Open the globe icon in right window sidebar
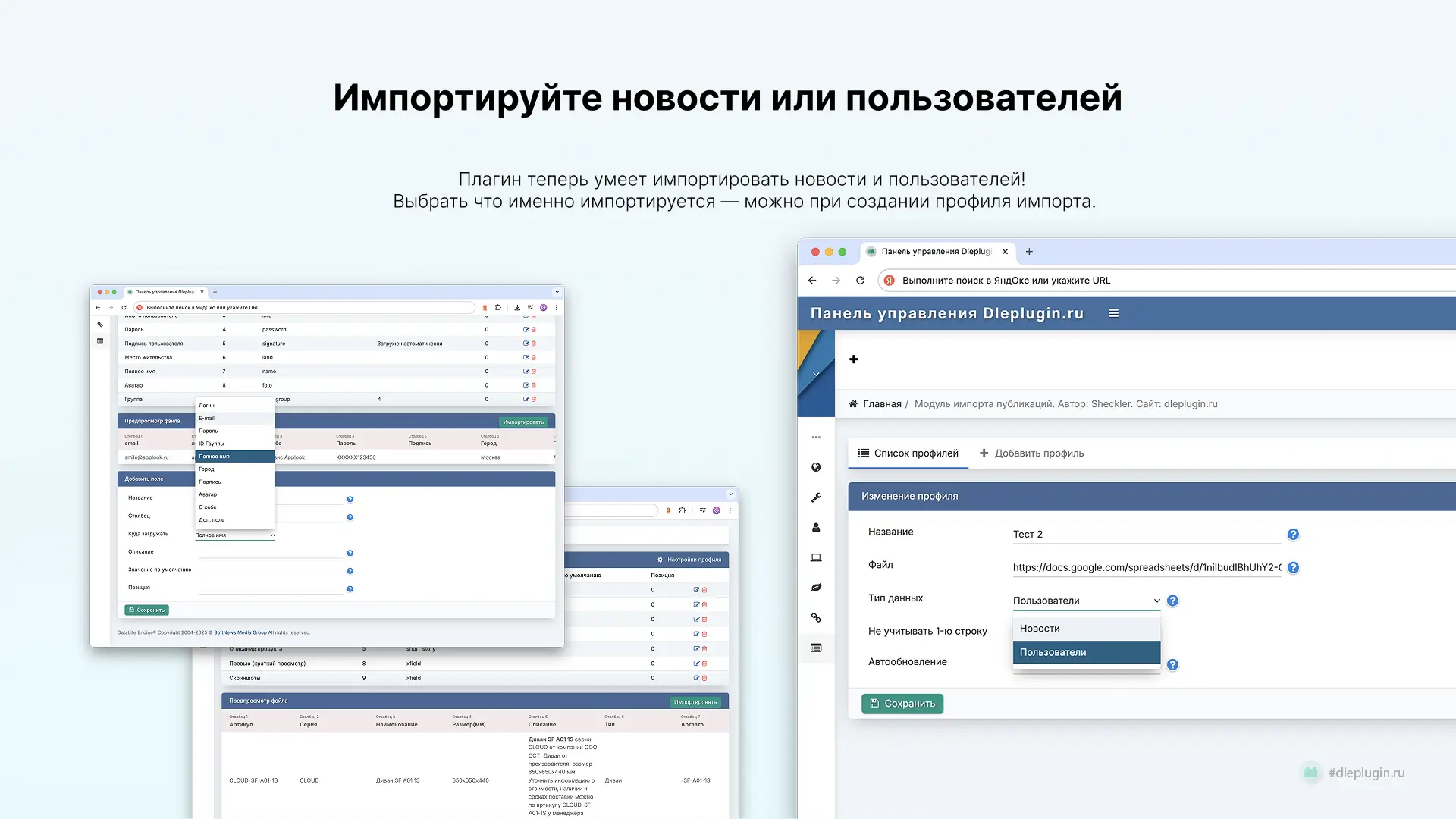The image size is (1456, 819). 816,467
